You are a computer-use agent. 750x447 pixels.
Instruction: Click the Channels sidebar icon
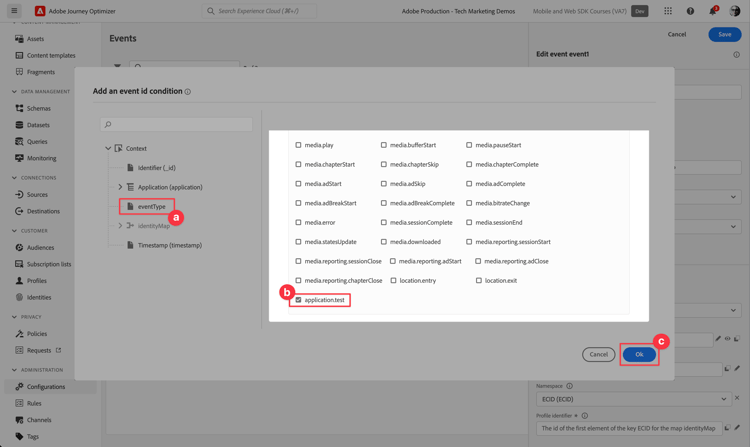pos(19,420)
